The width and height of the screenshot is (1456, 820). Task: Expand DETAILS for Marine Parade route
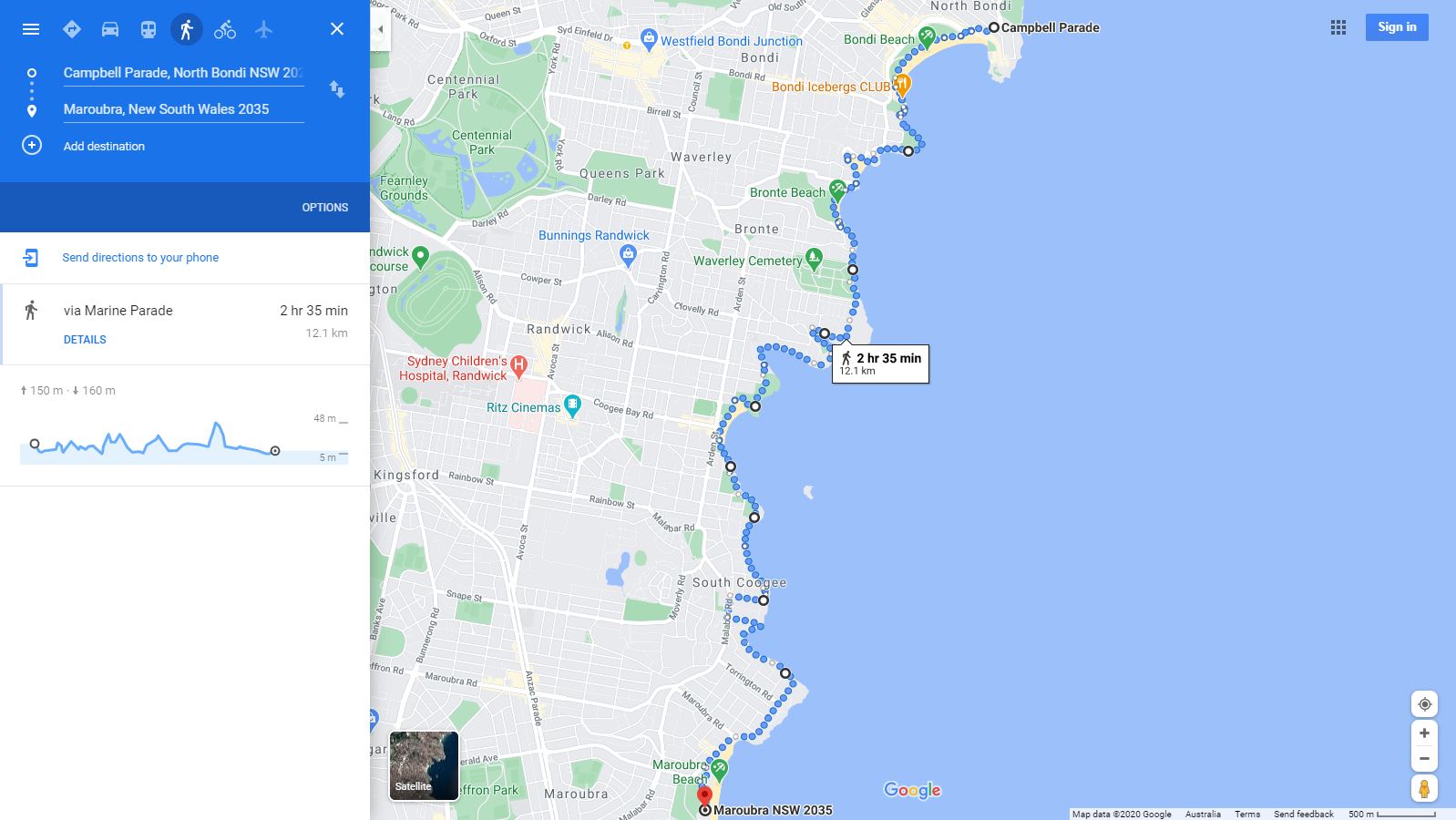pos(85,340)
